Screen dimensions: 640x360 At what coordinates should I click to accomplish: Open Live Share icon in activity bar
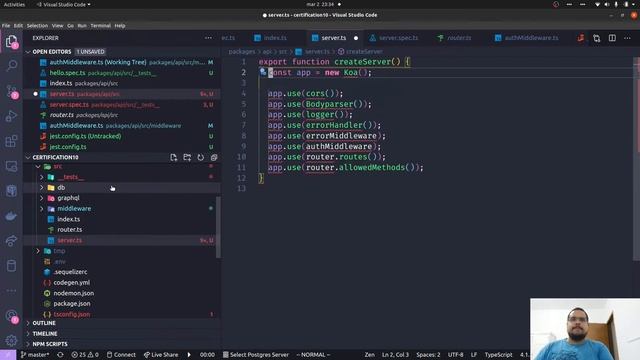(11, 241)
